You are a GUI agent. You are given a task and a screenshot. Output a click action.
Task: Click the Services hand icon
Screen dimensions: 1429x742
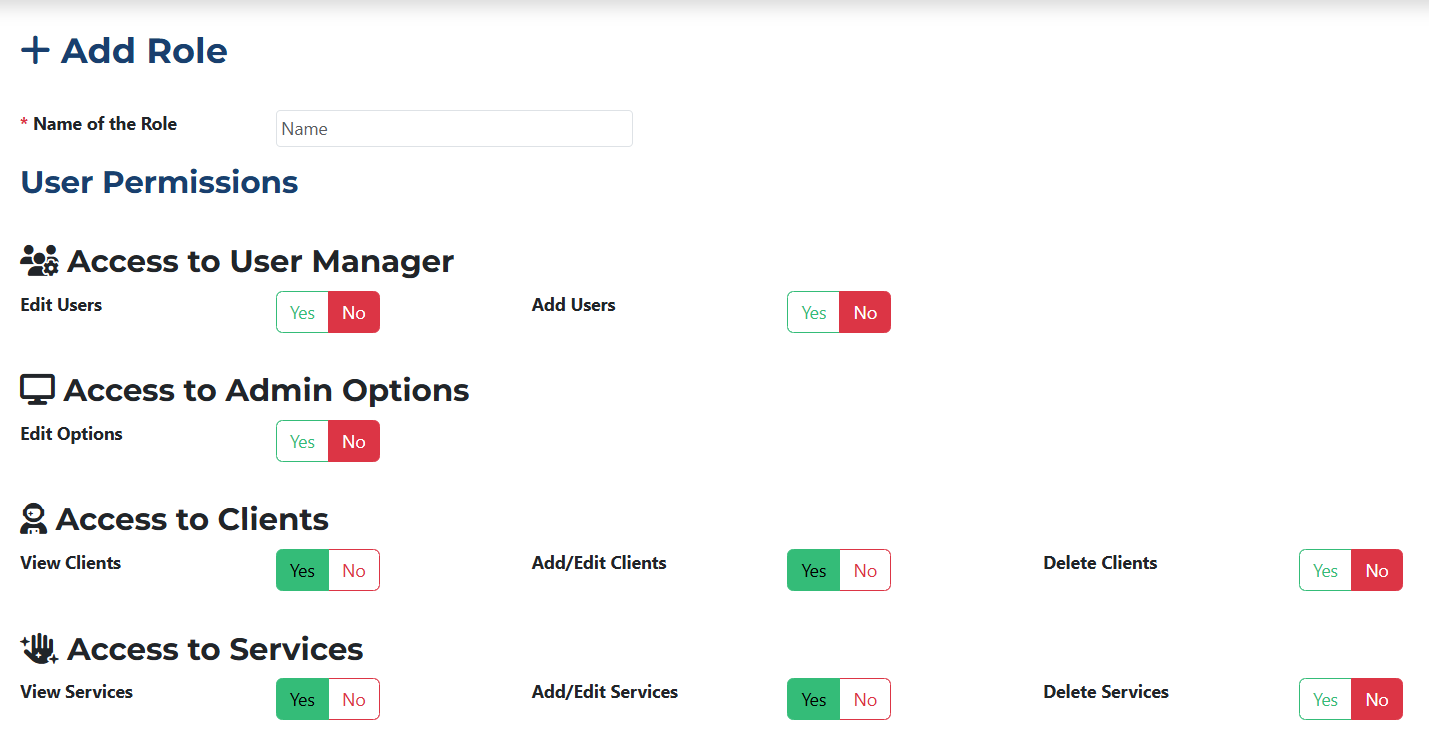(x=39, y=649)
